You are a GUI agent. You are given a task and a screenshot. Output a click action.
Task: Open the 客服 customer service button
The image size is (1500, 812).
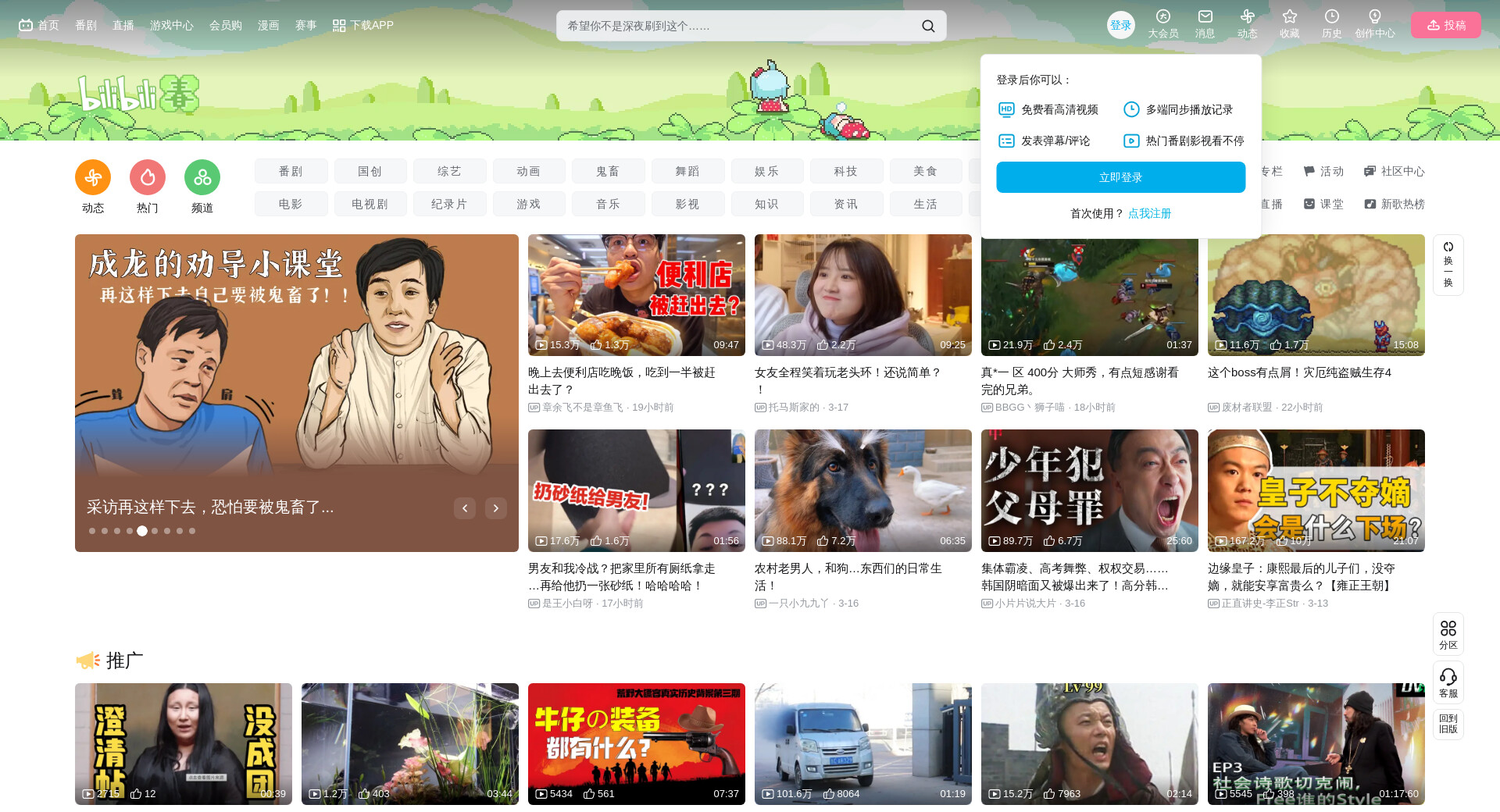click(x=1448, y=682)
